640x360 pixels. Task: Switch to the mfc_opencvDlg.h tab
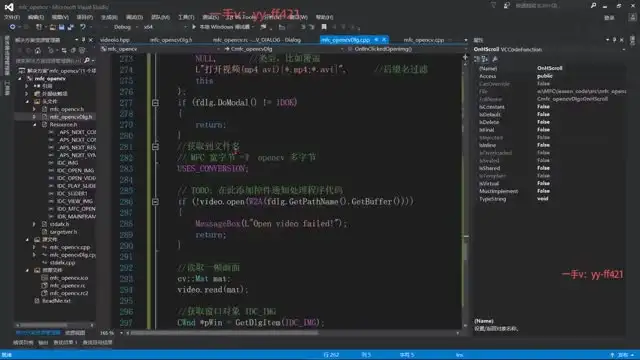pyautogui.click(x=171, y=40)
